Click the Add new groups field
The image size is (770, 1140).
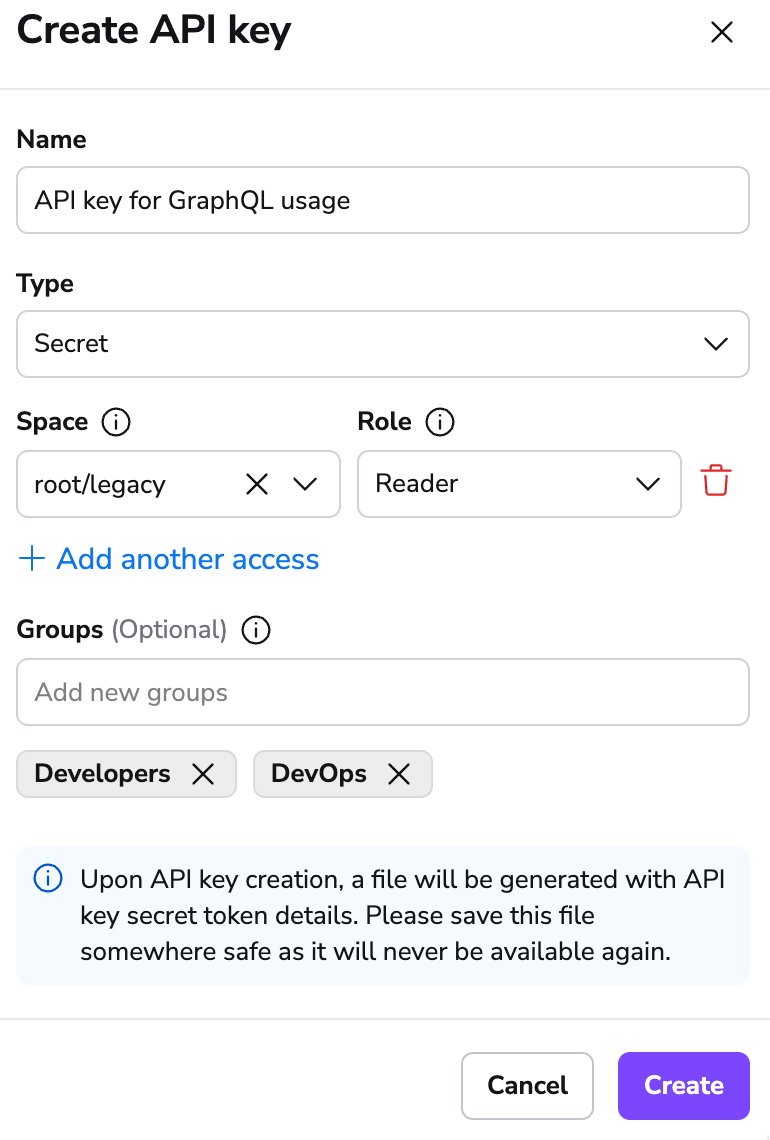point(383,692)
